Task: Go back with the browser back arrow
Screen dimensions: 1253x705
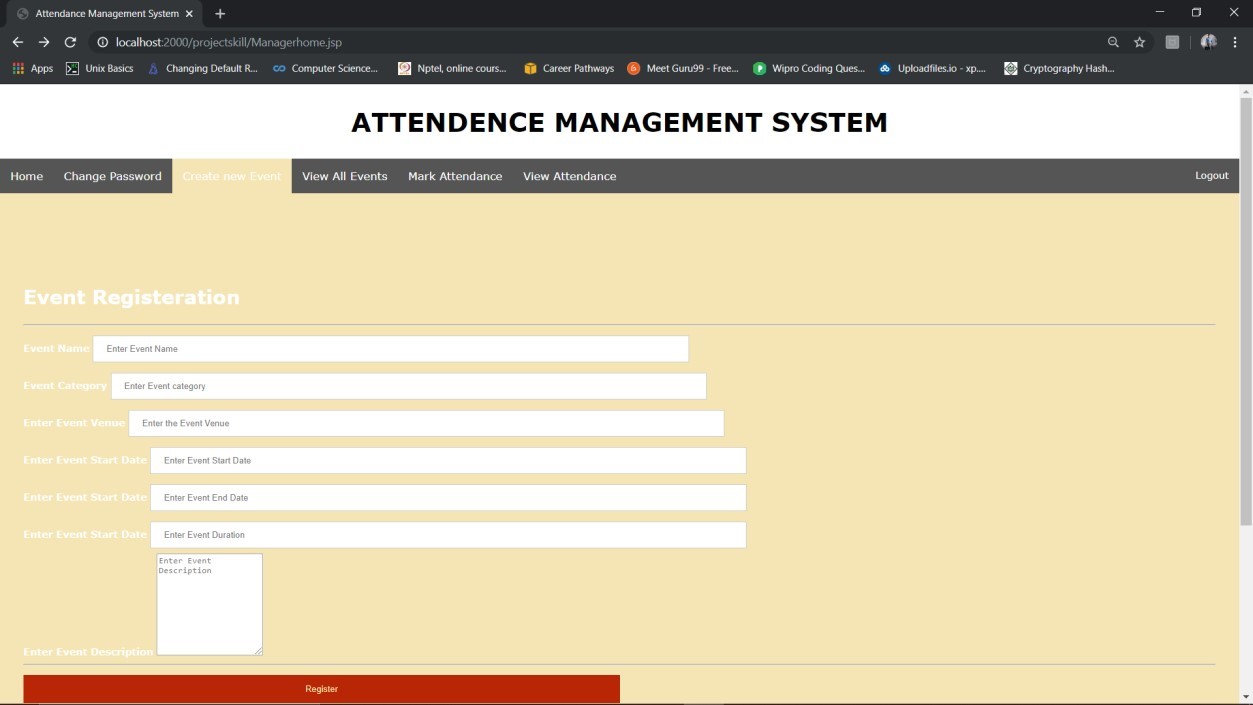Action: pos(17,42)
